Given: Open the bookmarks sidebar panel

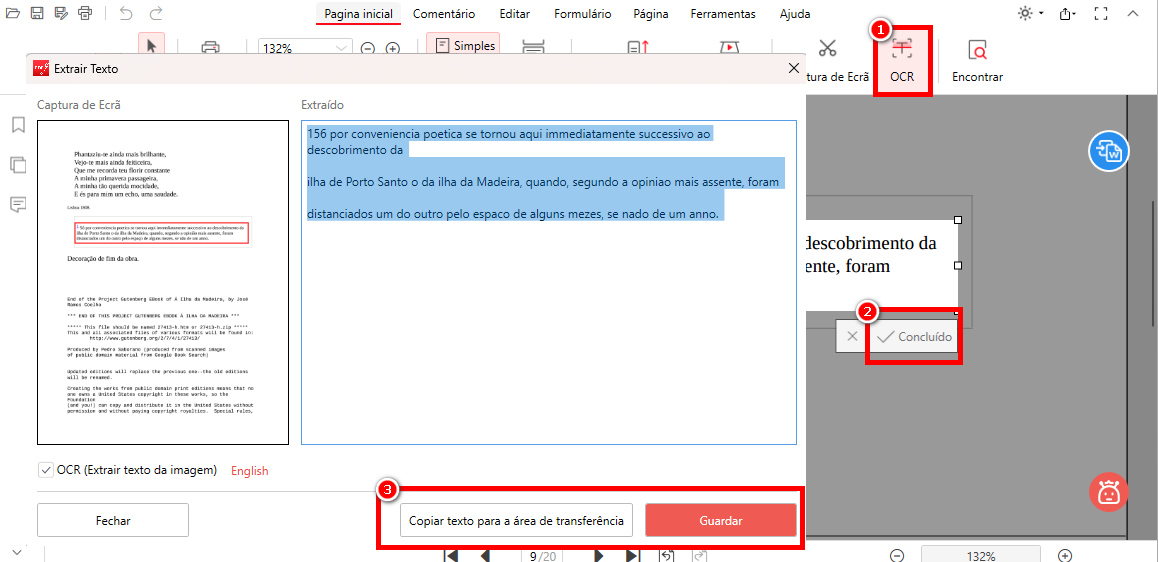Looking at the screenshot, I should (18, 125).
